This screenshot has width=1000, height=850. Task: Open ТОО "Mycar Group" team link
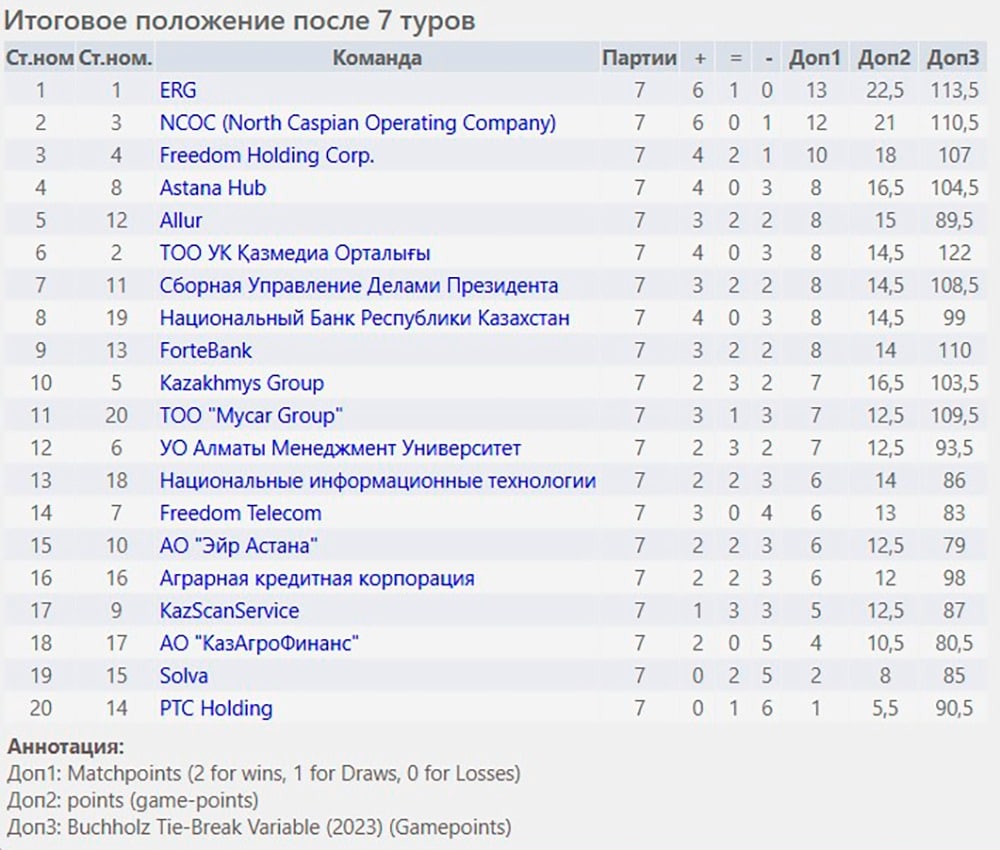tap(251, 416)
